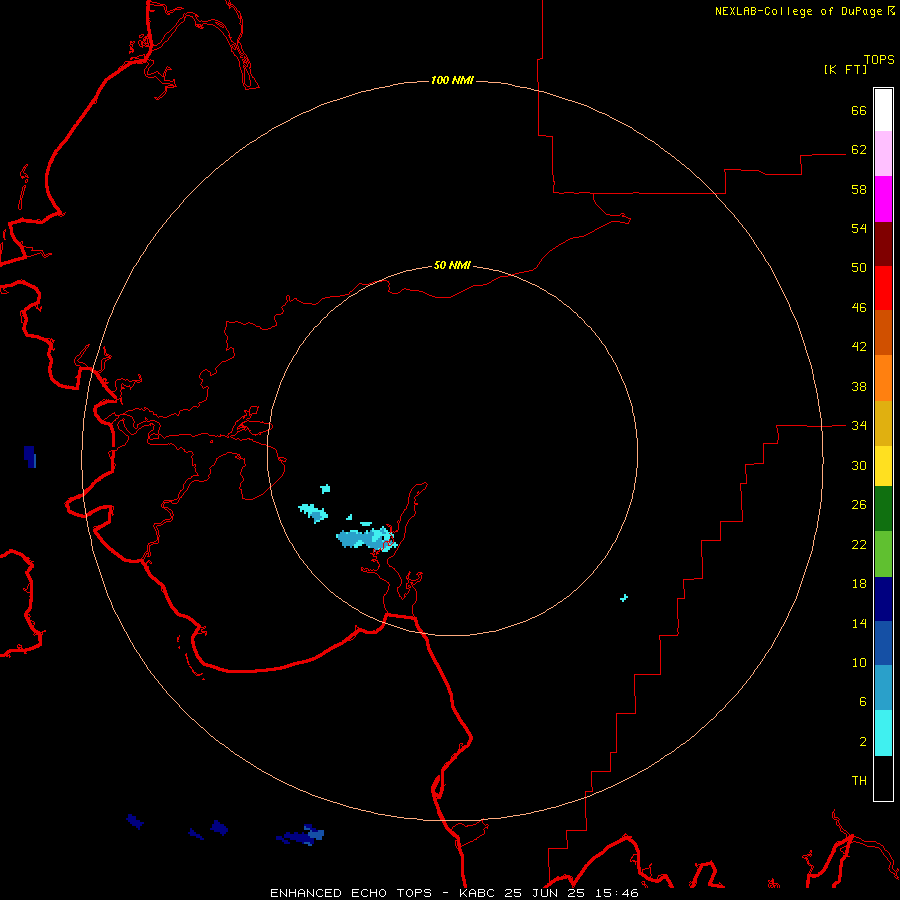Click the [K FT] units label

point(845,70)
